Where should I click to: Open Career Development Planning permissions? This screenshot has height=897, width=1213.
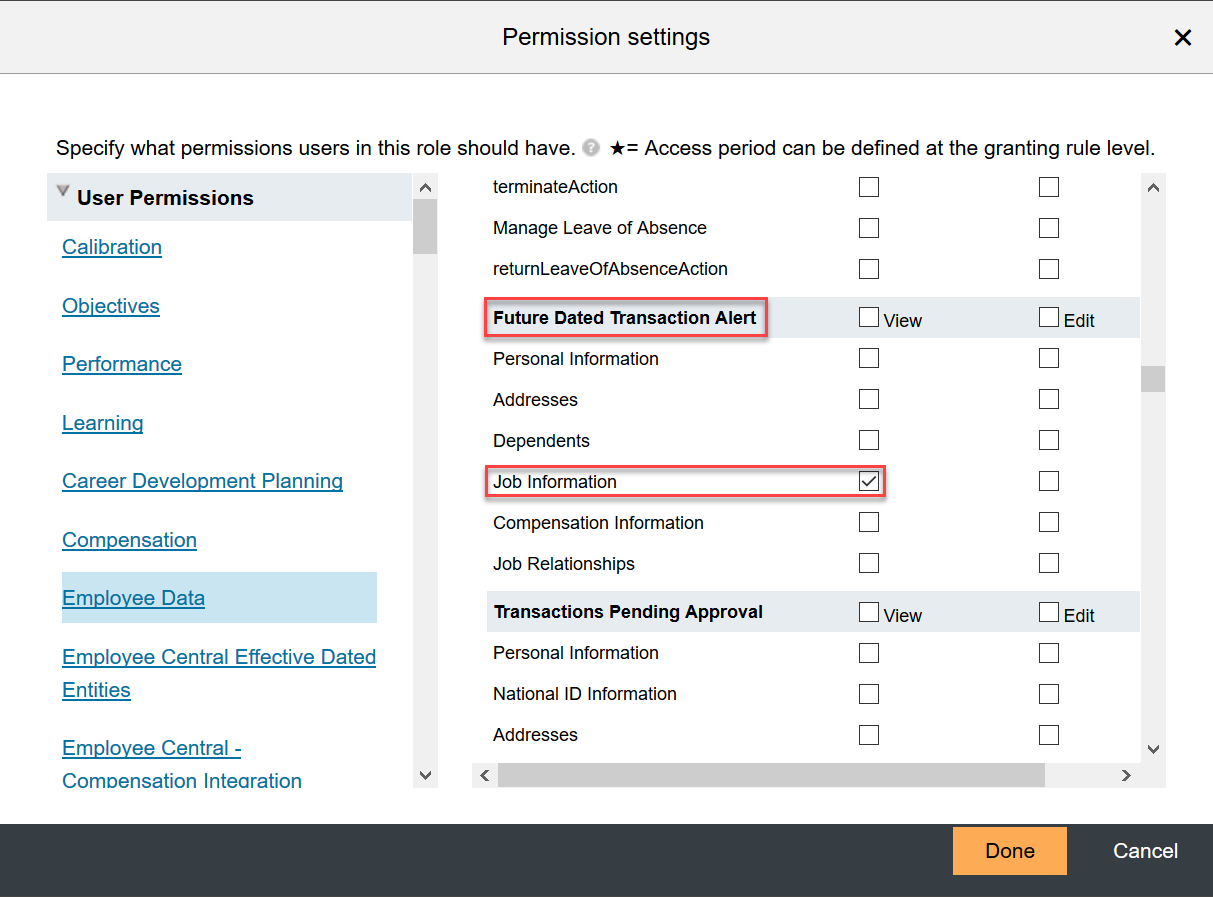[202, 481]
